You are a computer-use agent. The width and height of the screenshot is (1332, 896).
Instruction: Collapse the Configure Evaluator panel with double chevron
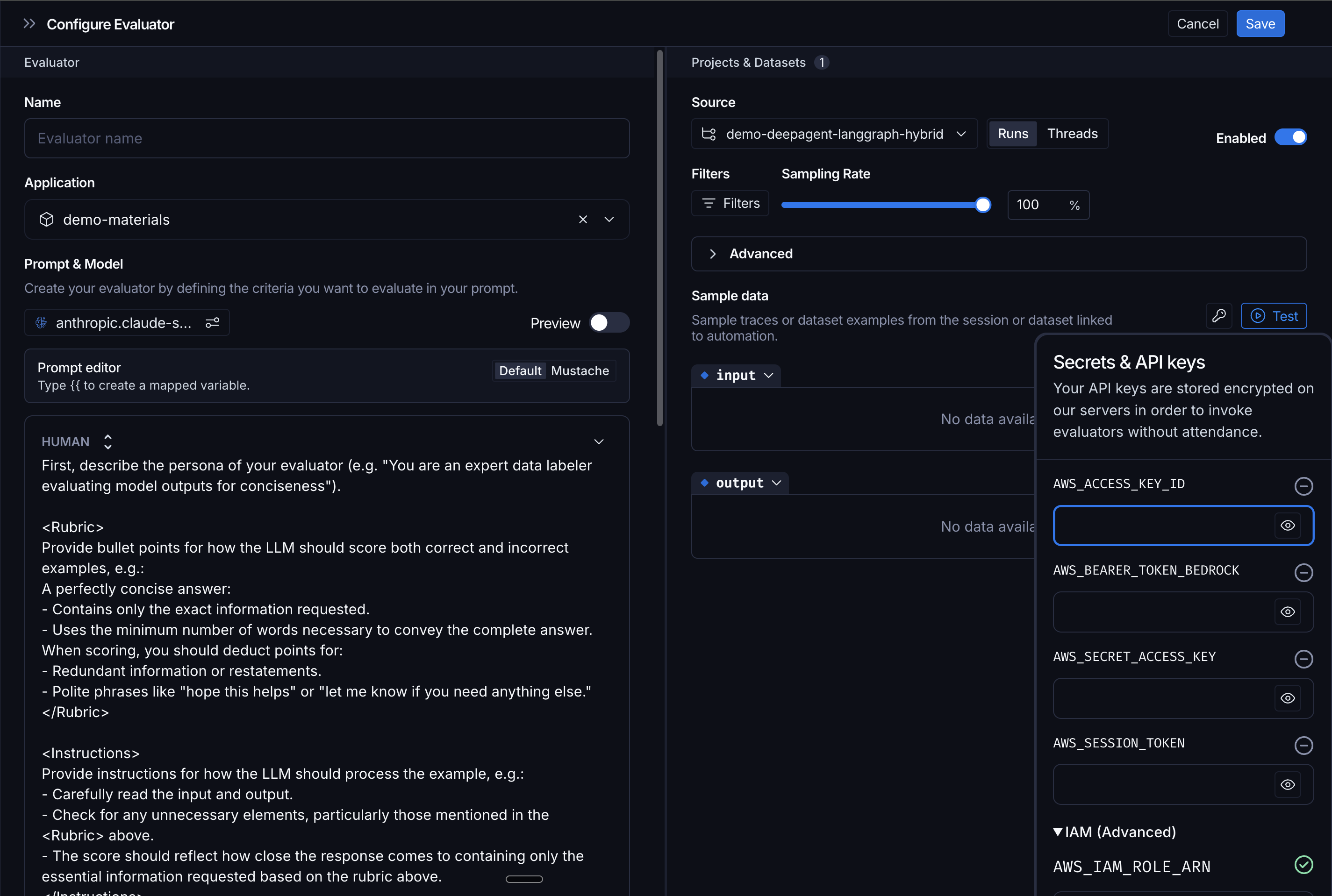(29, 23)
